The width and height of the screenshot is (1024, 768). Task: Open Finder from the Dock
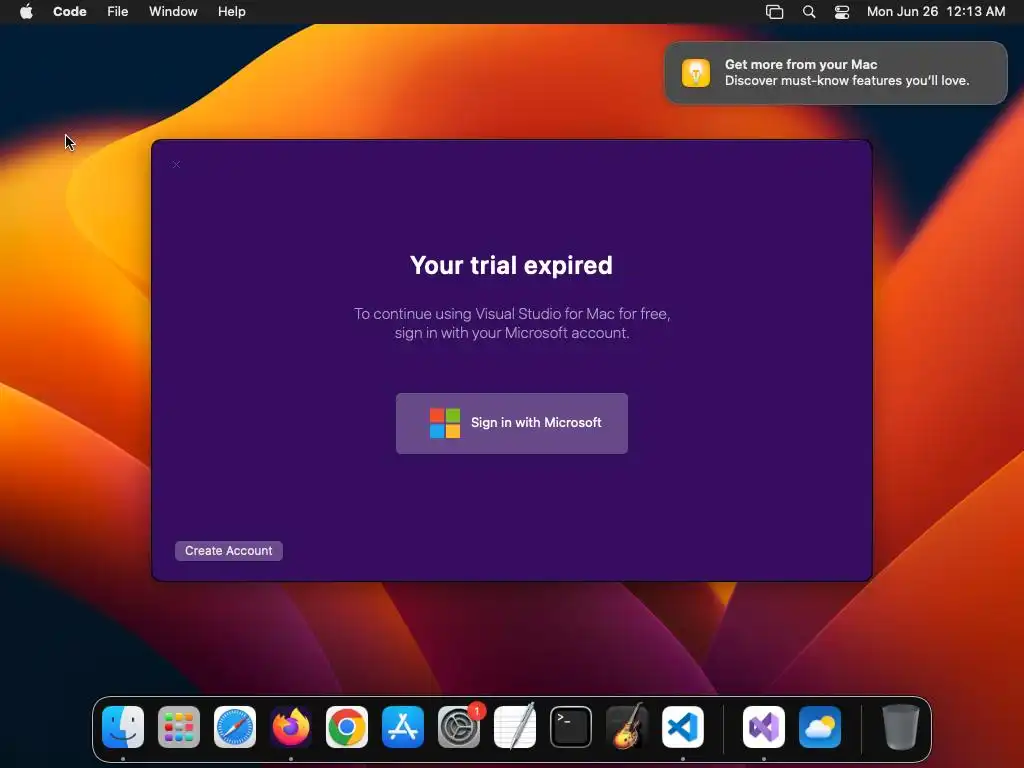click(x=123, y=727)
